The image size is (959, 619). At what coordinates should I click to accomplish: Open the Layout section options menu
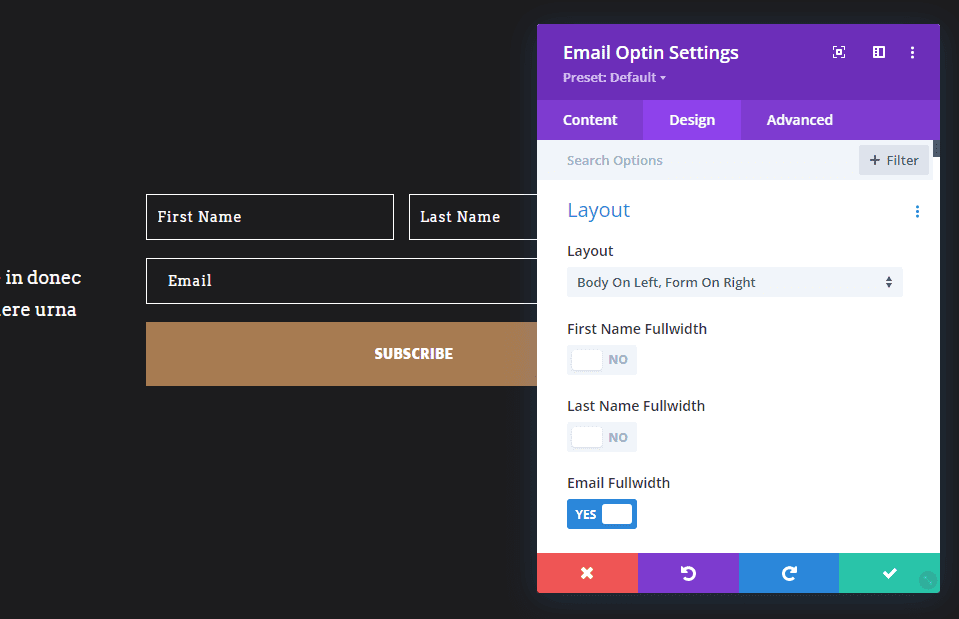[x=917, y=211]
